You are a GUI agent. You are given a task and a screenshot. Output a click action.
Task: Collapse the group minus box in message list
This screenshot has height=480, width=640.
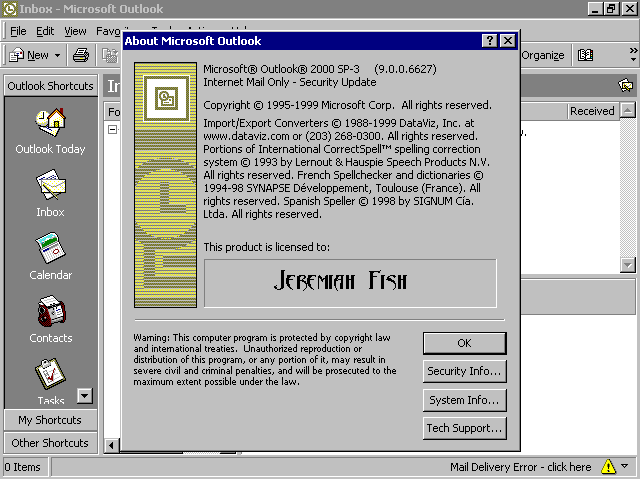coord(112,129)
